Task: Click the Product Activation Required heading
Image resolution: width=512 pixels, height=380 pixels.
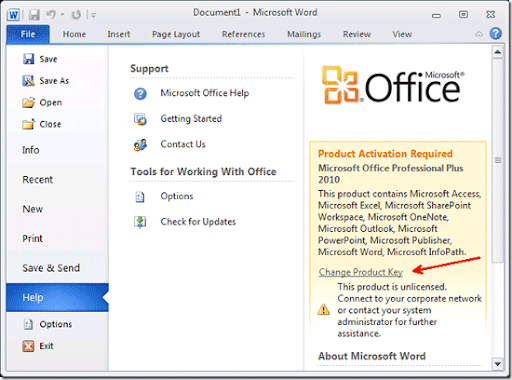Action: (385, 154)
